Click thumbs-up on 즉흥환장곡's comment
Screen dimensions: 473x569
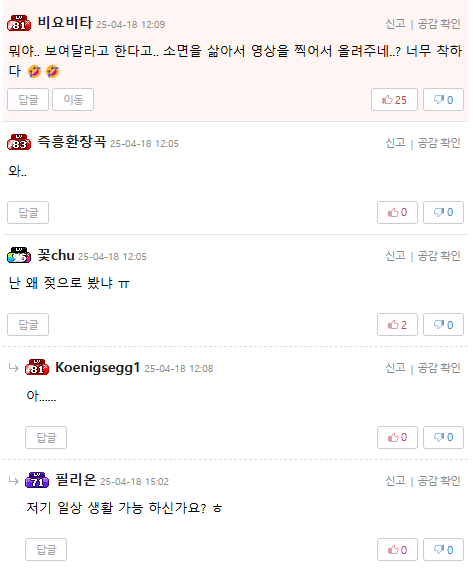point(397,212)
